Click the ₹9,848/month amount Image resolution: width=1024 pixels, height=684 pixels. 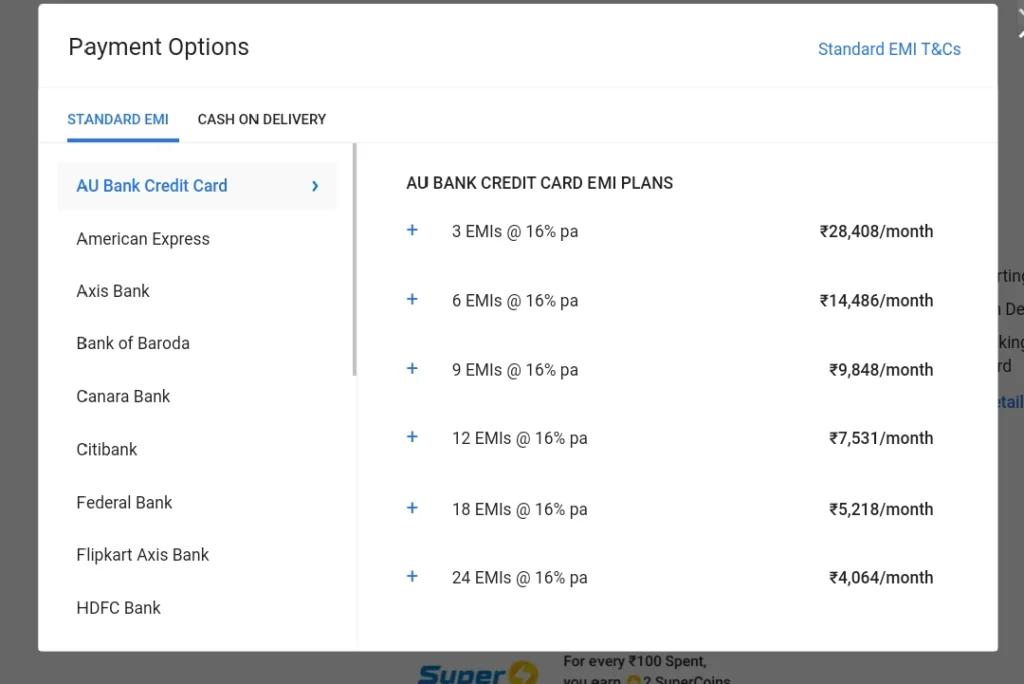(881, 370)
